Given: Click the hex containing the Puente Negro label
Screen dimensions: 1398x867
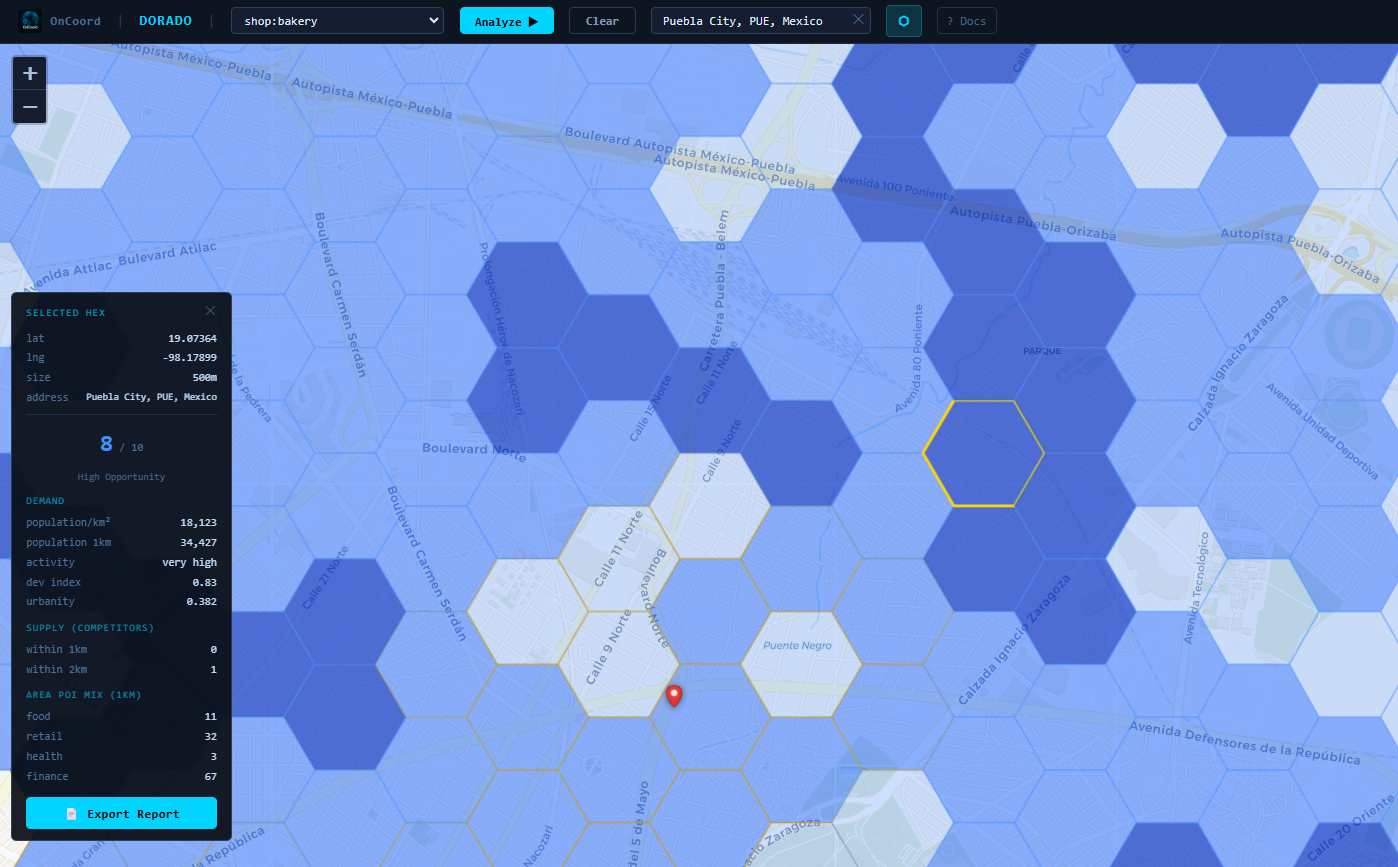Looking at the screenshot, I should click(801, 664).
